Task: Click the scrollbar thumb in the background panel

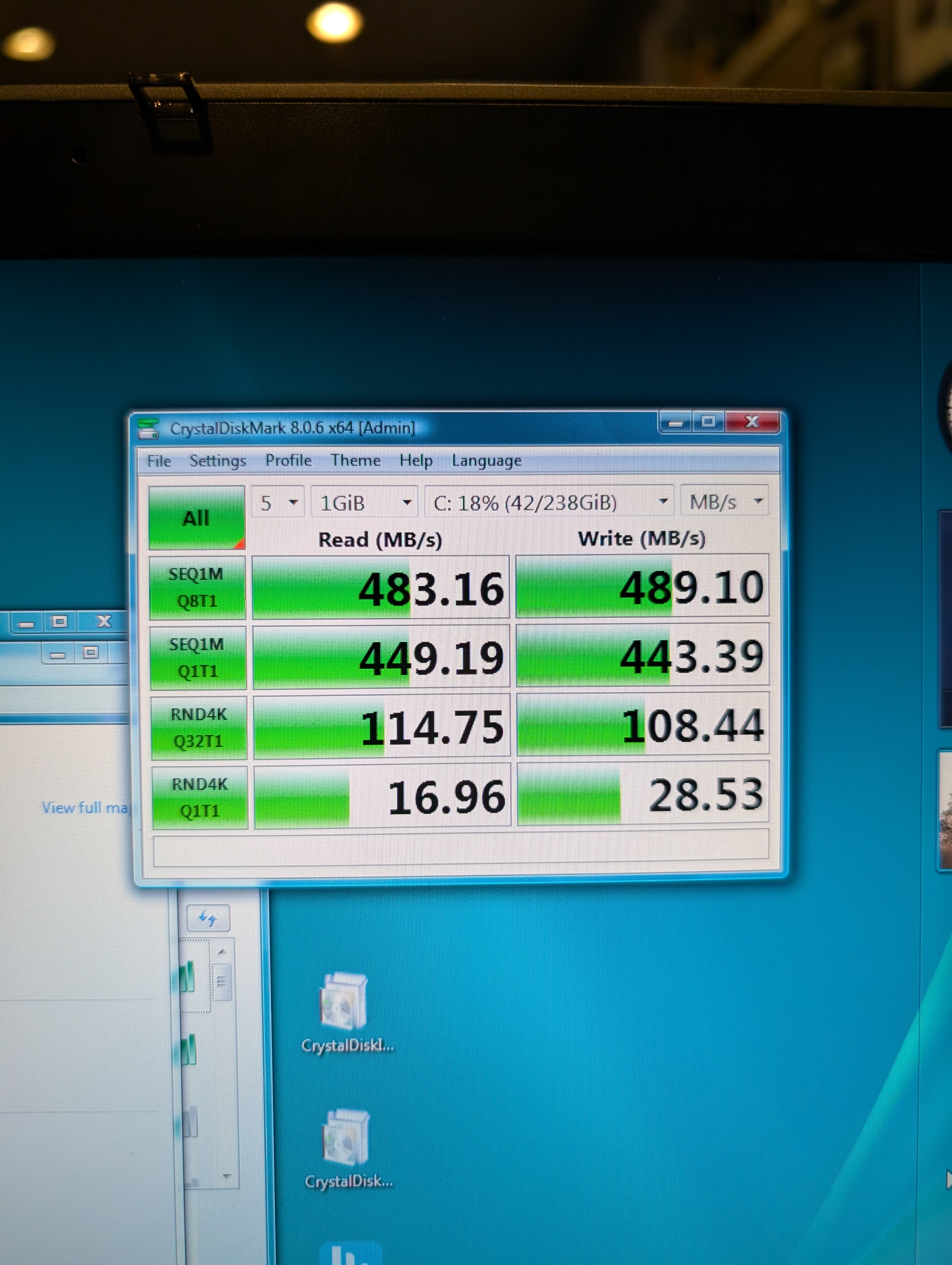Action: 222,982
